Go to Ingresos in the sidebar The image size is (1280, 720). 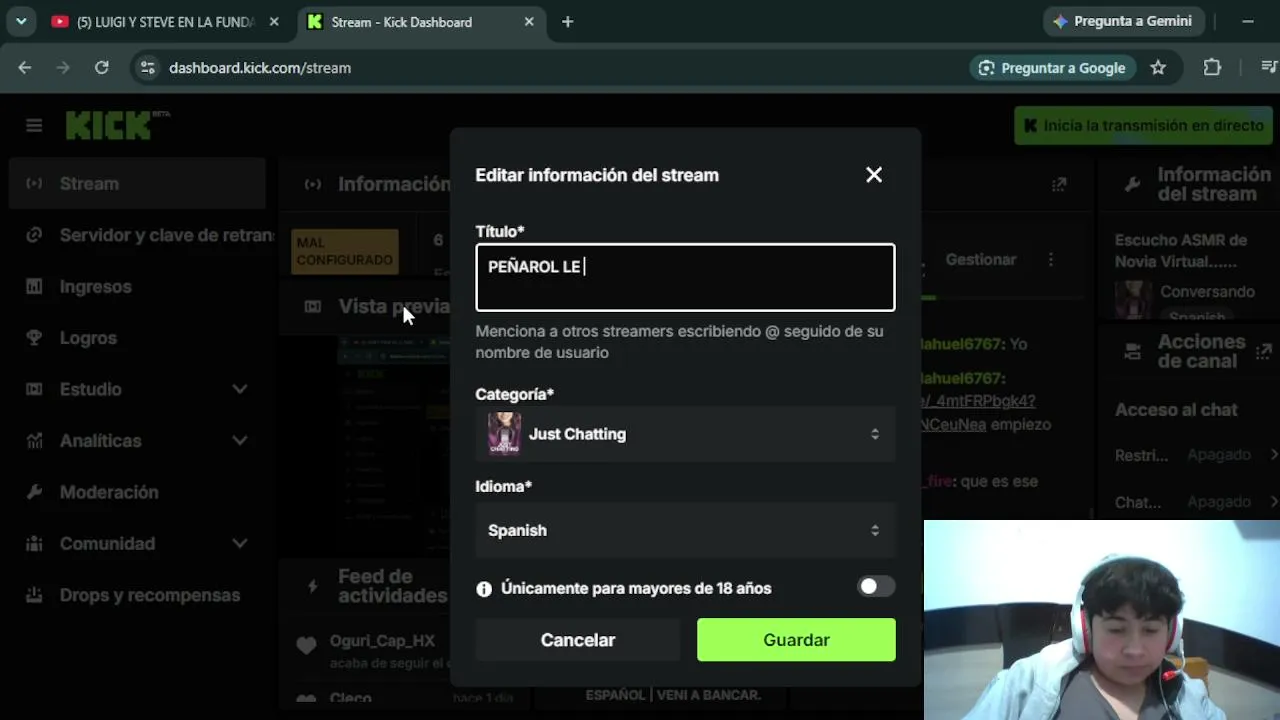pos(137,287)
